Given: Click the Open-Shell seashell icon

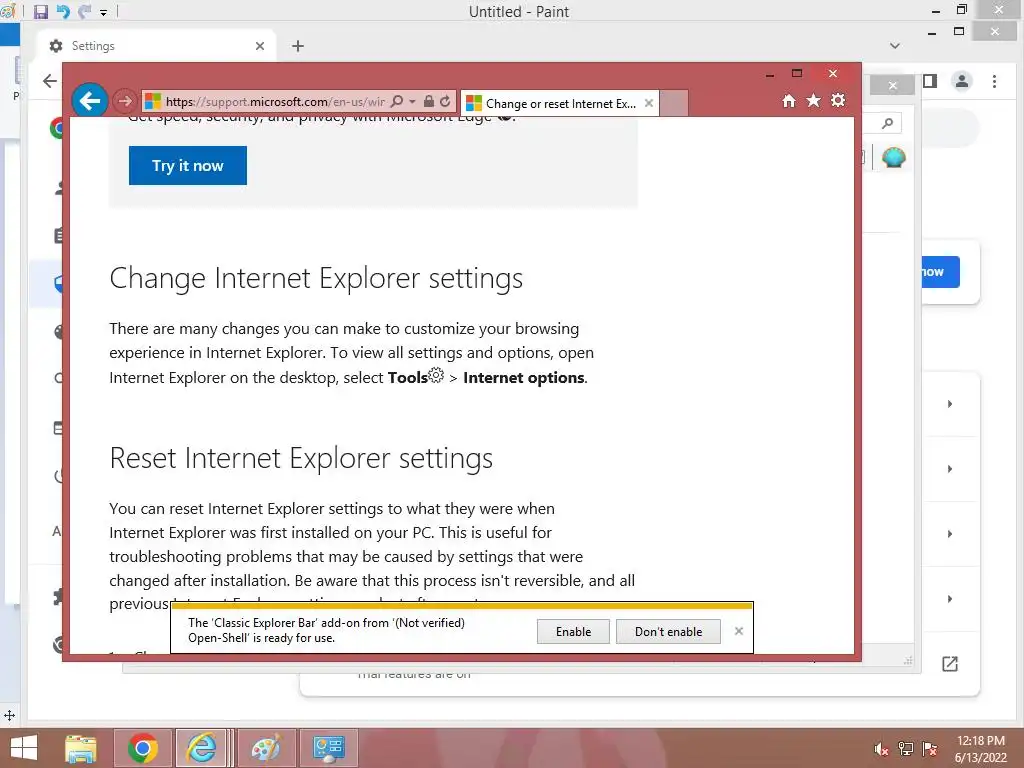Looking at the screenshot, I should (893, 157).
